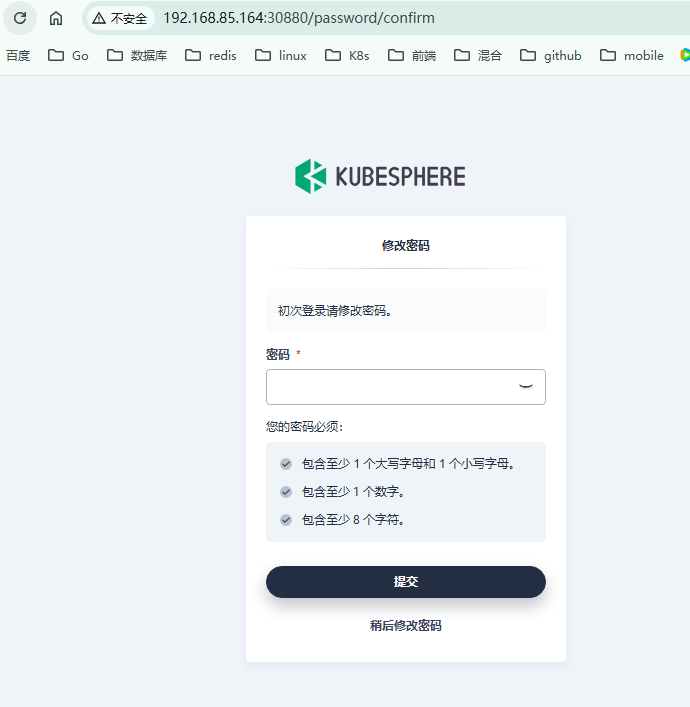Open the Go bookmarks folder
690x707 pixels.
[x=68, y=55]
